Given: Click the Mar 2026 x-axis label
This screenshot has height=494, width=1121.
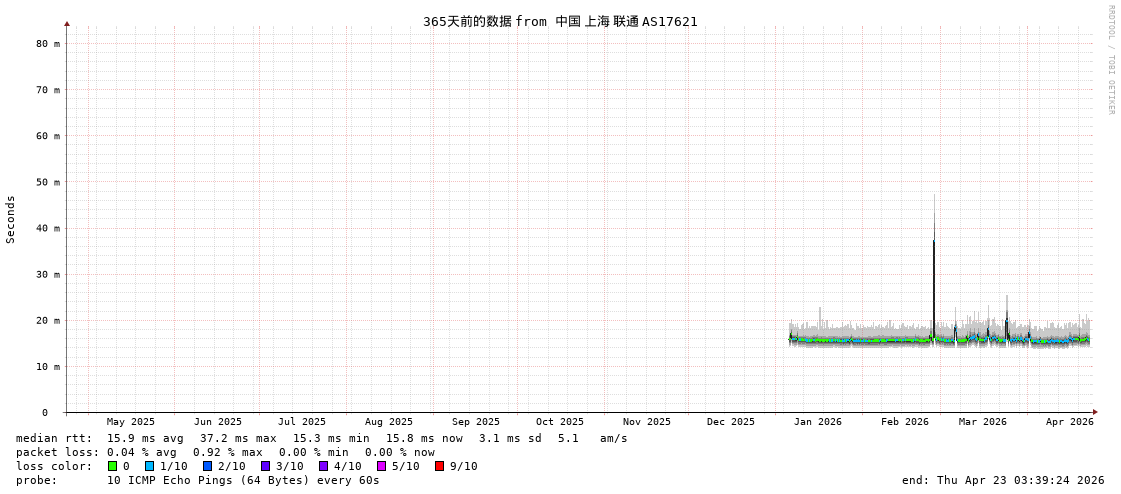Looking at the screenshot, I should [x=982, y=422].
